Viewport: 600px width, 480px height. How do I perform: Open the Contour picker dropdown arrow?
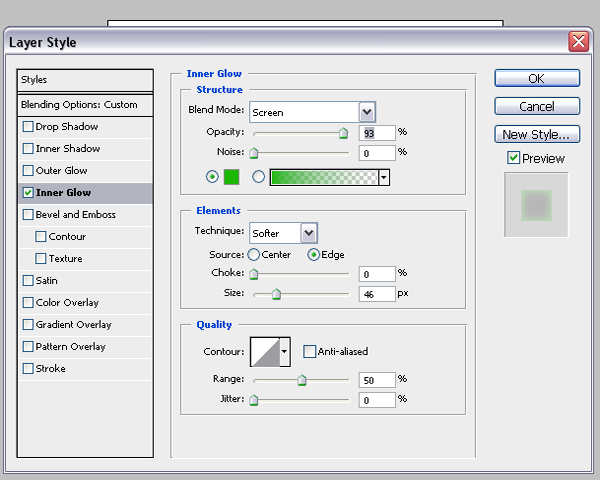click(x=284, y=352)
